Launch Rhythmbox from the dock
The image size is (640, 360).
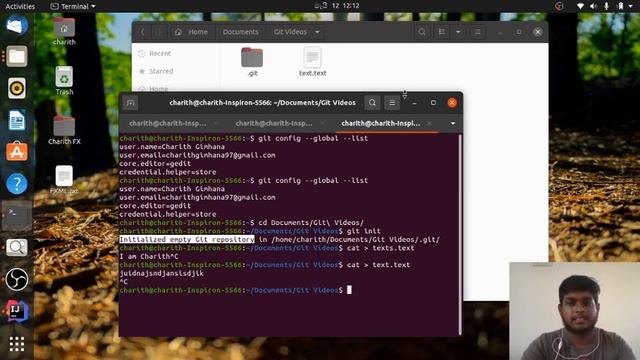[17, 88]
